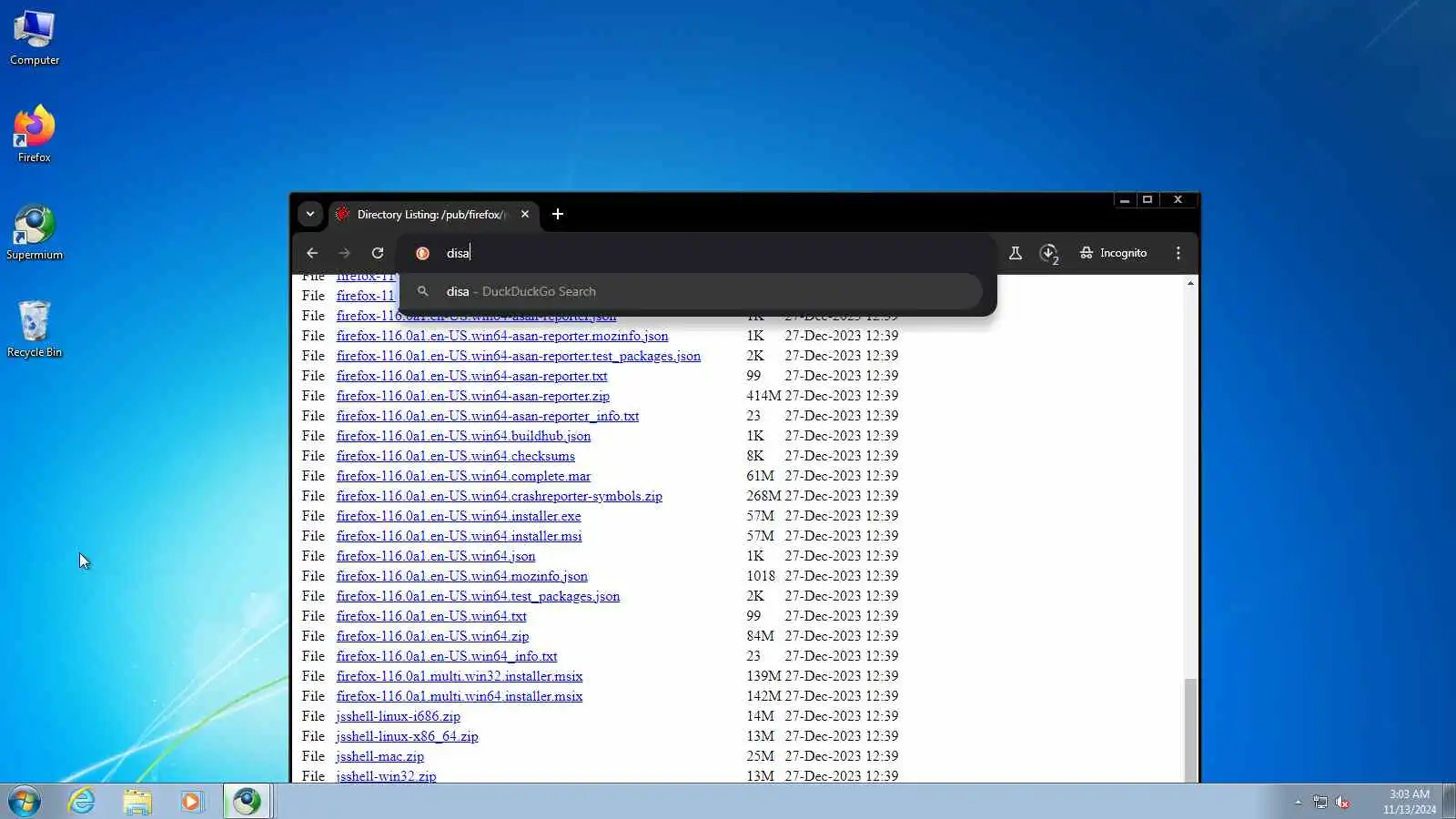Screen dimensions: 1456x819
Task: Go back one page in the browser
Action: (x=312, y=253)
